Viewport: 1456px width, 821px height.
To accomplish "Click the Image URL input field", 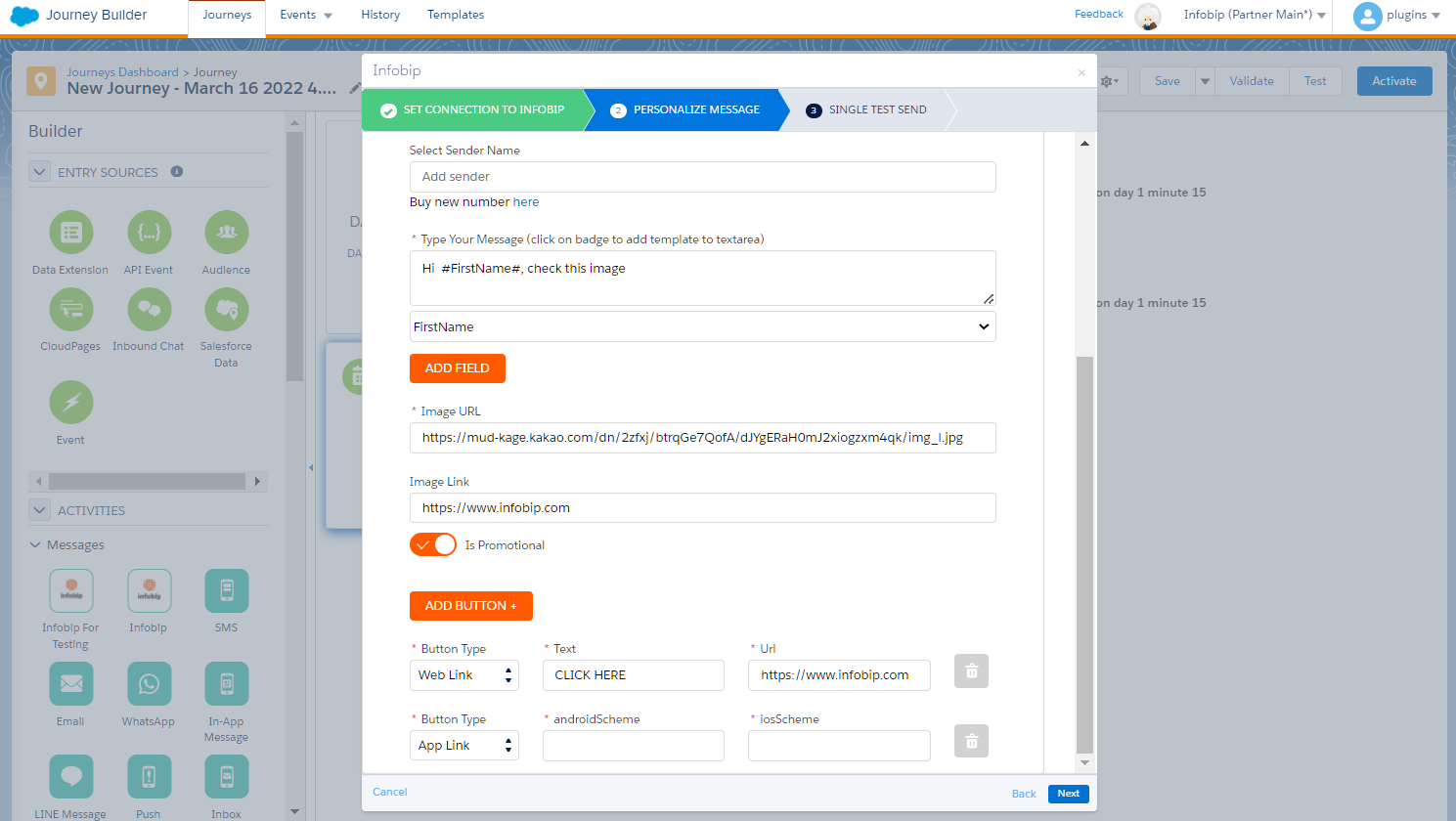I will [702, 438].
